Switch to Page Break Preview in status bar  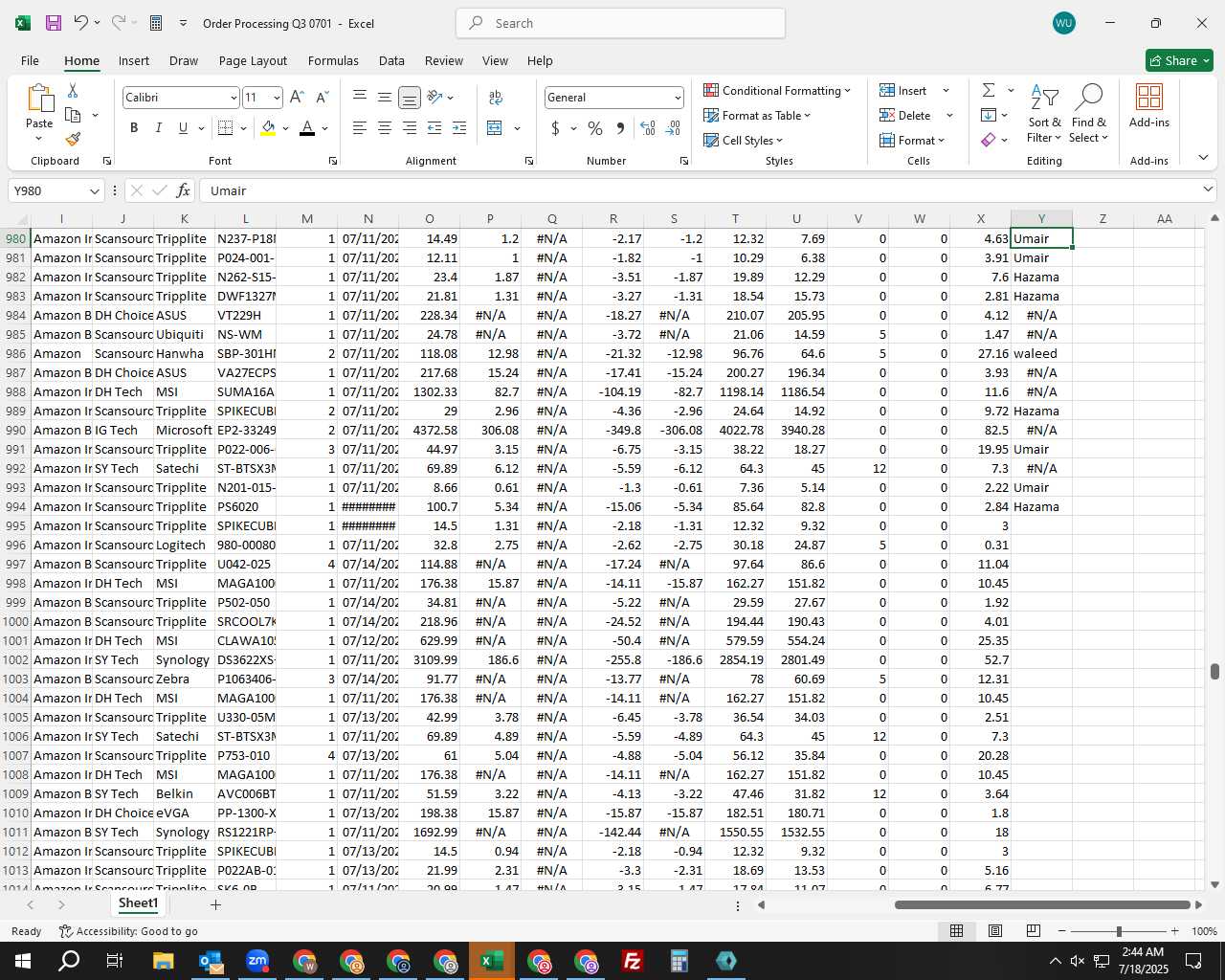[x=1034, y=931]
